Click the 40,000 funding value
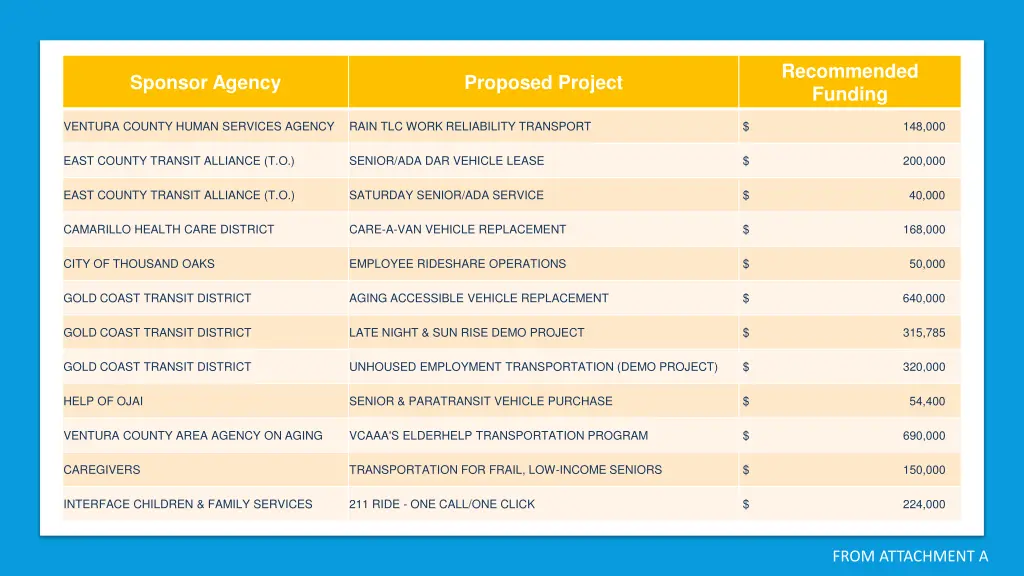The width and height of the screenshot is (1024, 576). tap(927, 195)
